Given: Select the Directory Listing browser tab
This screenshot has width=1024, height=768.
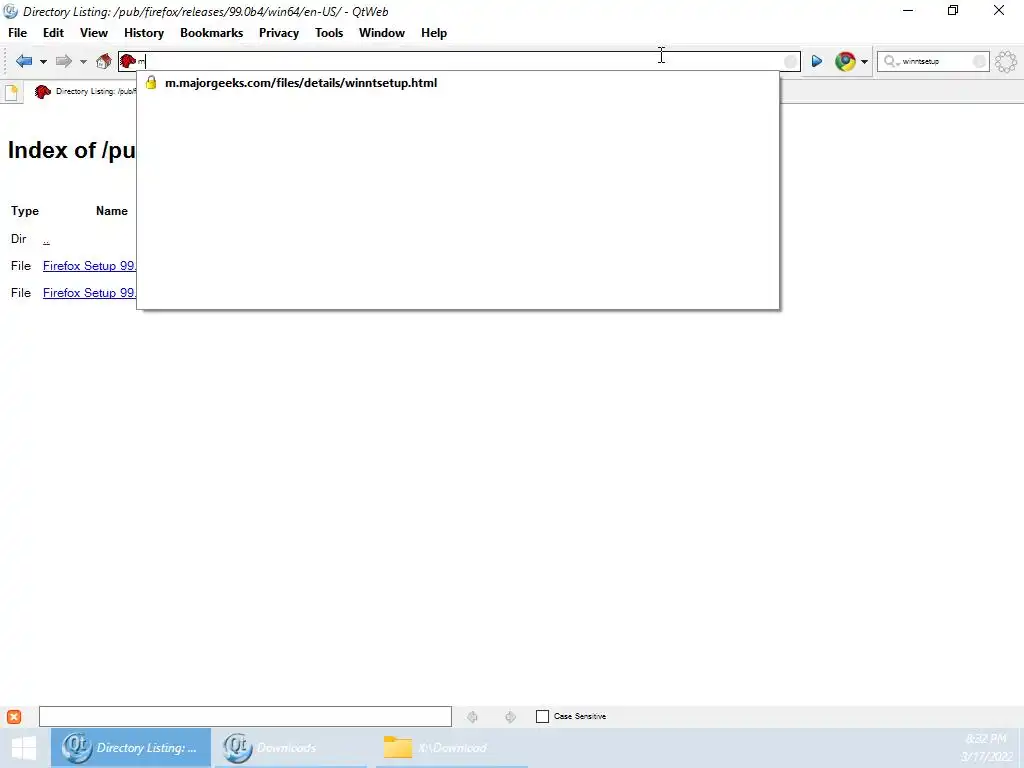Looking at the screenshot, I should [x=84, y=92].
